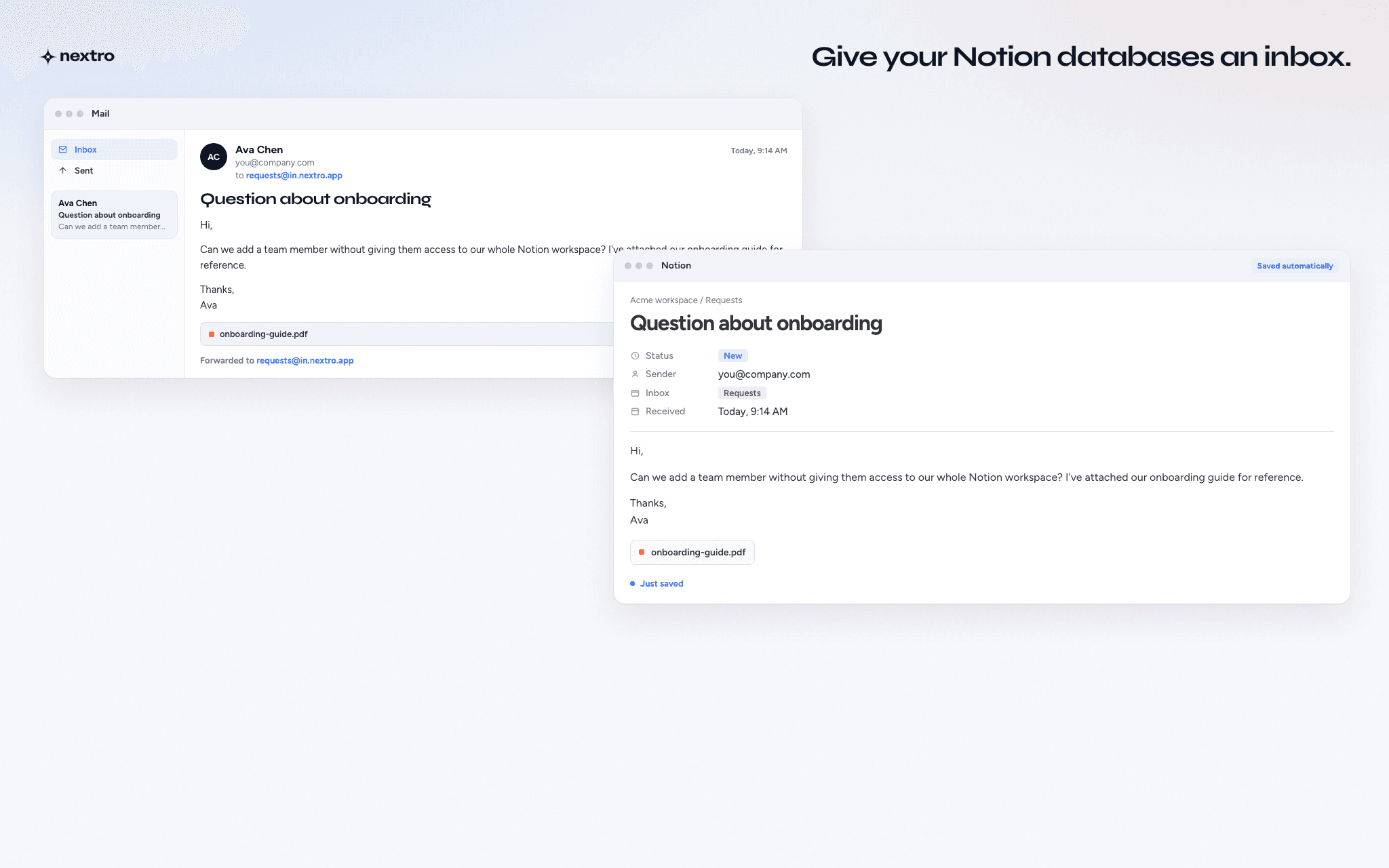Click the AC avatar circle in Mail
The width and height of the screenshot is (1389, 868).
click(x=214, y=157)
